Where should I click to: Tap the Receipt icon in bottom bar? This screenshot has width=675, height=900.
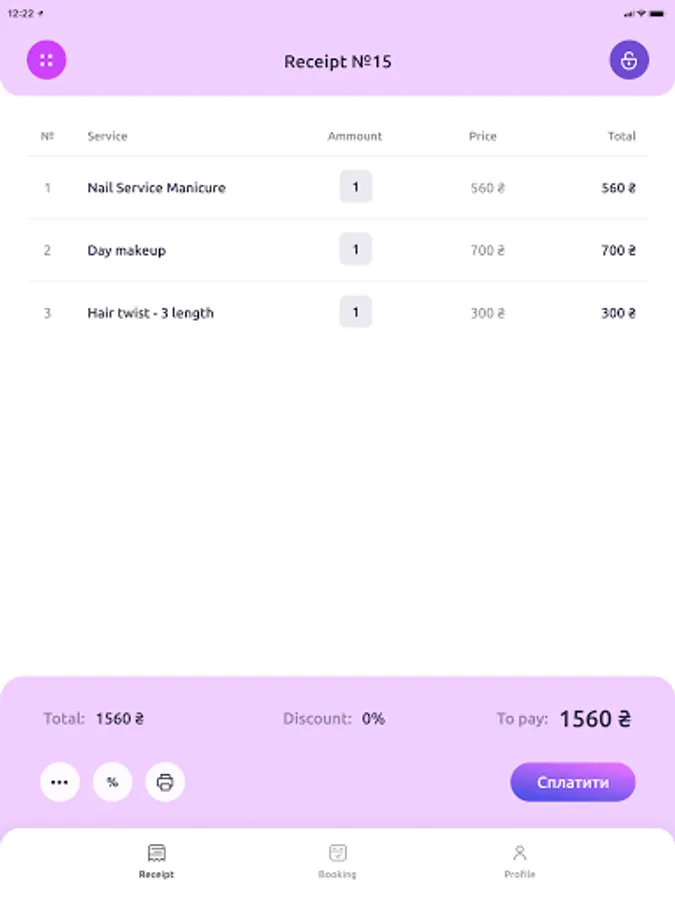156,853
